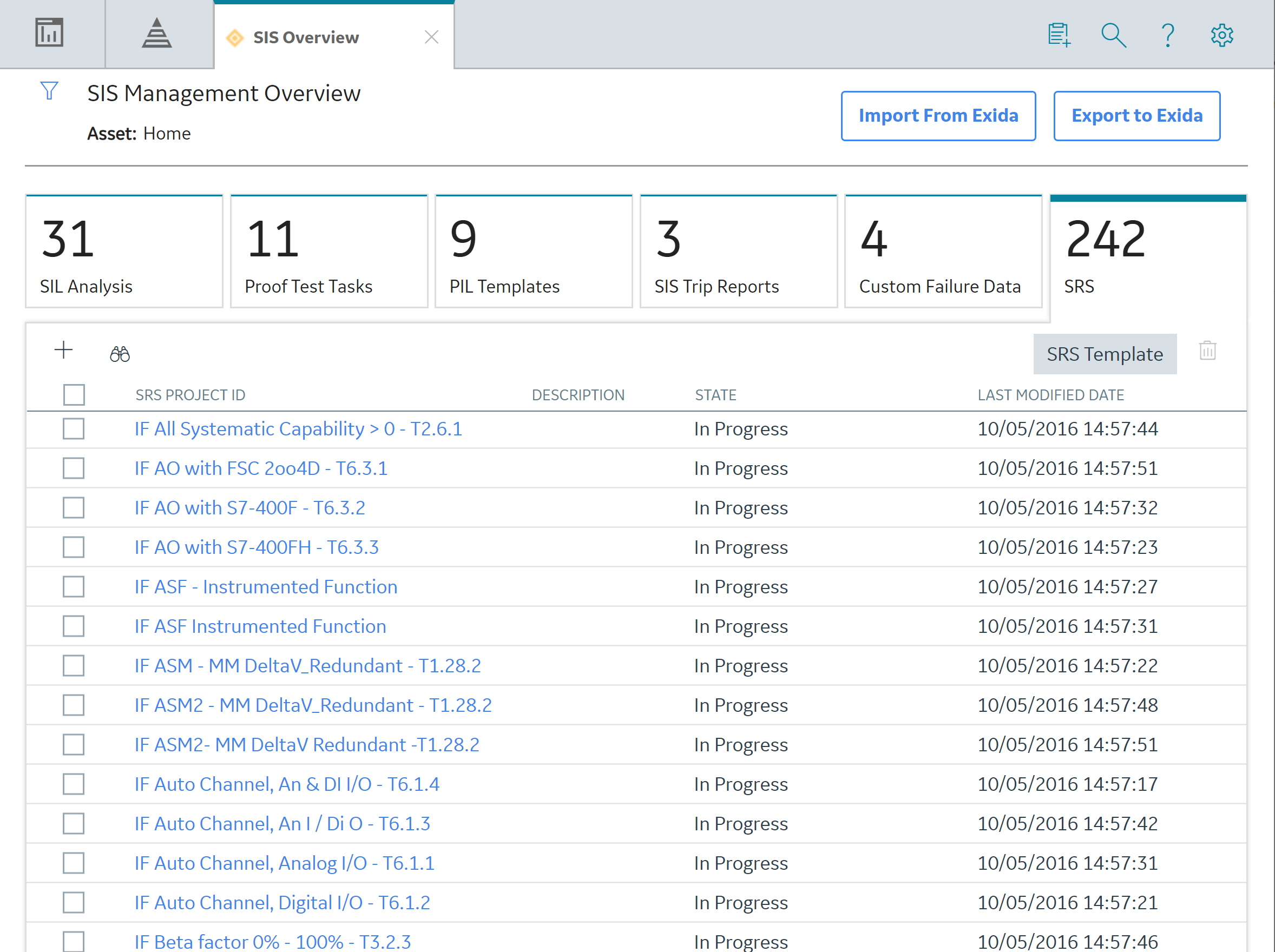Check the IF ASM2 - MM DeltaV_Redundant checkbox
The image size is (1275, 952).
click(74, 705)
